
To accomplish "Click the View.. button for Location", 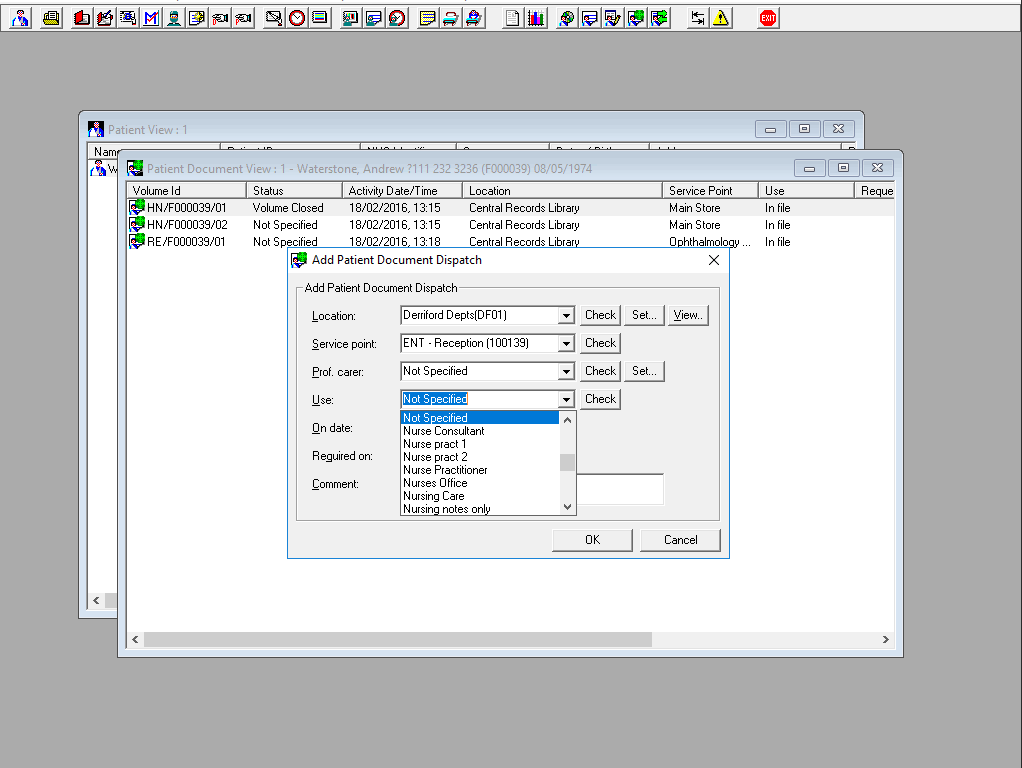I will coord(688,315).
